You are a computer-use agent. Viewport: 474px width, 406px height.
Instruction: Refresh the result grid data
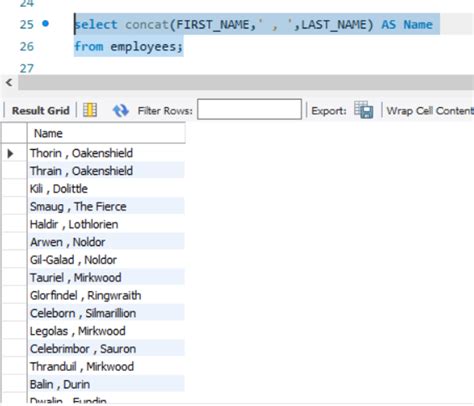coord(121,110)
